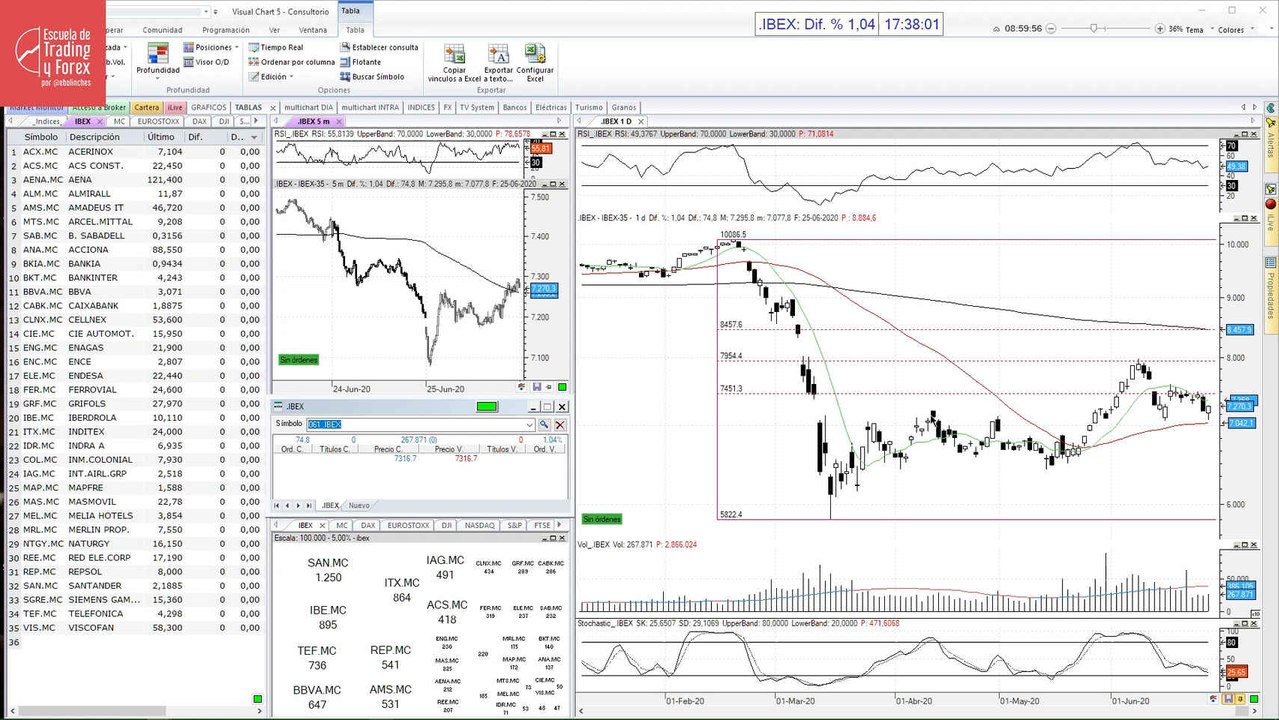Switch to multichart DIA workspace
1279x720 pixels.
(308, 107)
